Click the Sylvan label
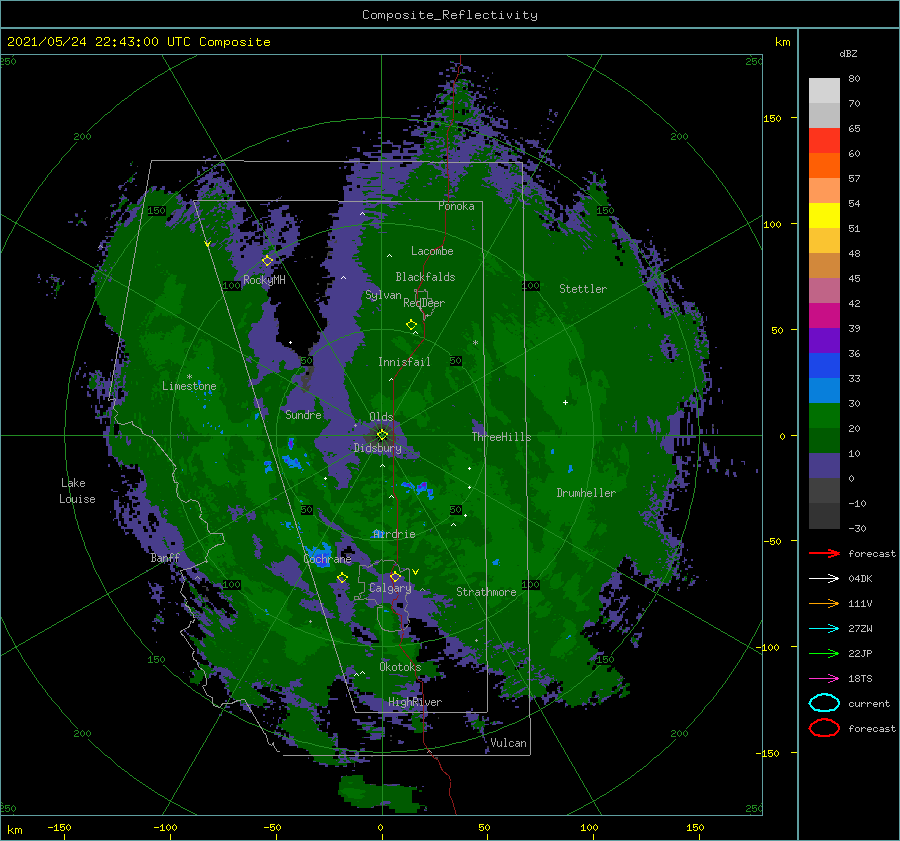900x841 pixels. click(x=383, y=295)
